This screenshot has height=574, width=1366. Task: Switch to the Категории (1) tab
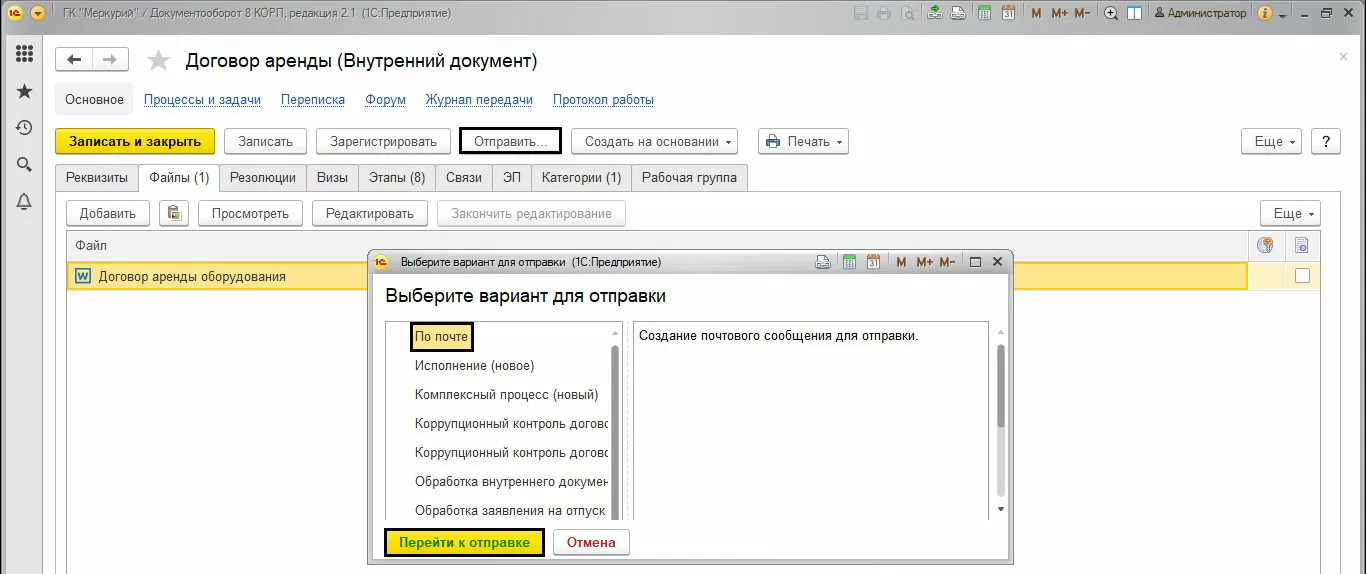[x=581, y=178]
